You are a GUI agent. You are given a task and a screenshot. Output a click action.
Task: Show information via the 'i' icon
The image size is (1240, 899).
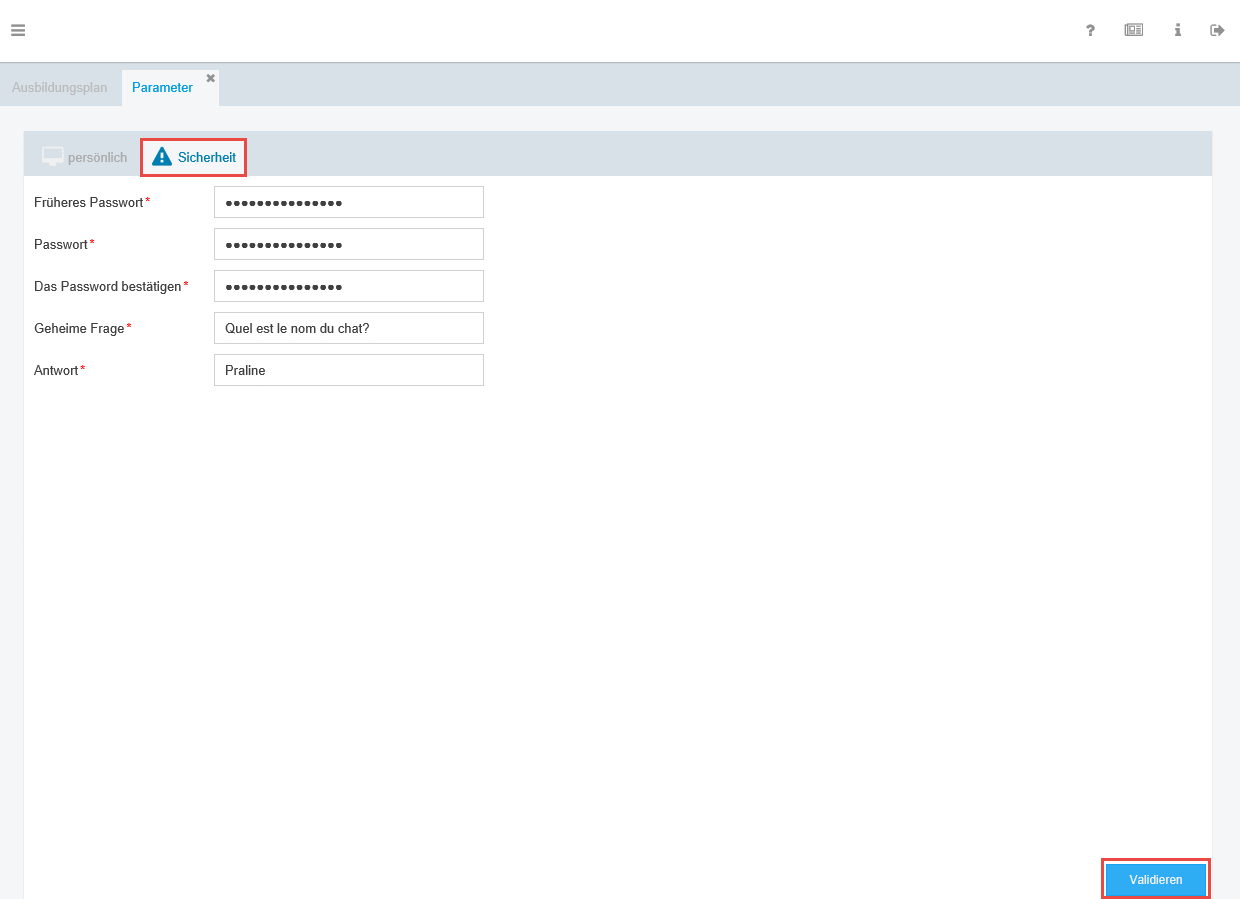click(x=1177, y=30)
